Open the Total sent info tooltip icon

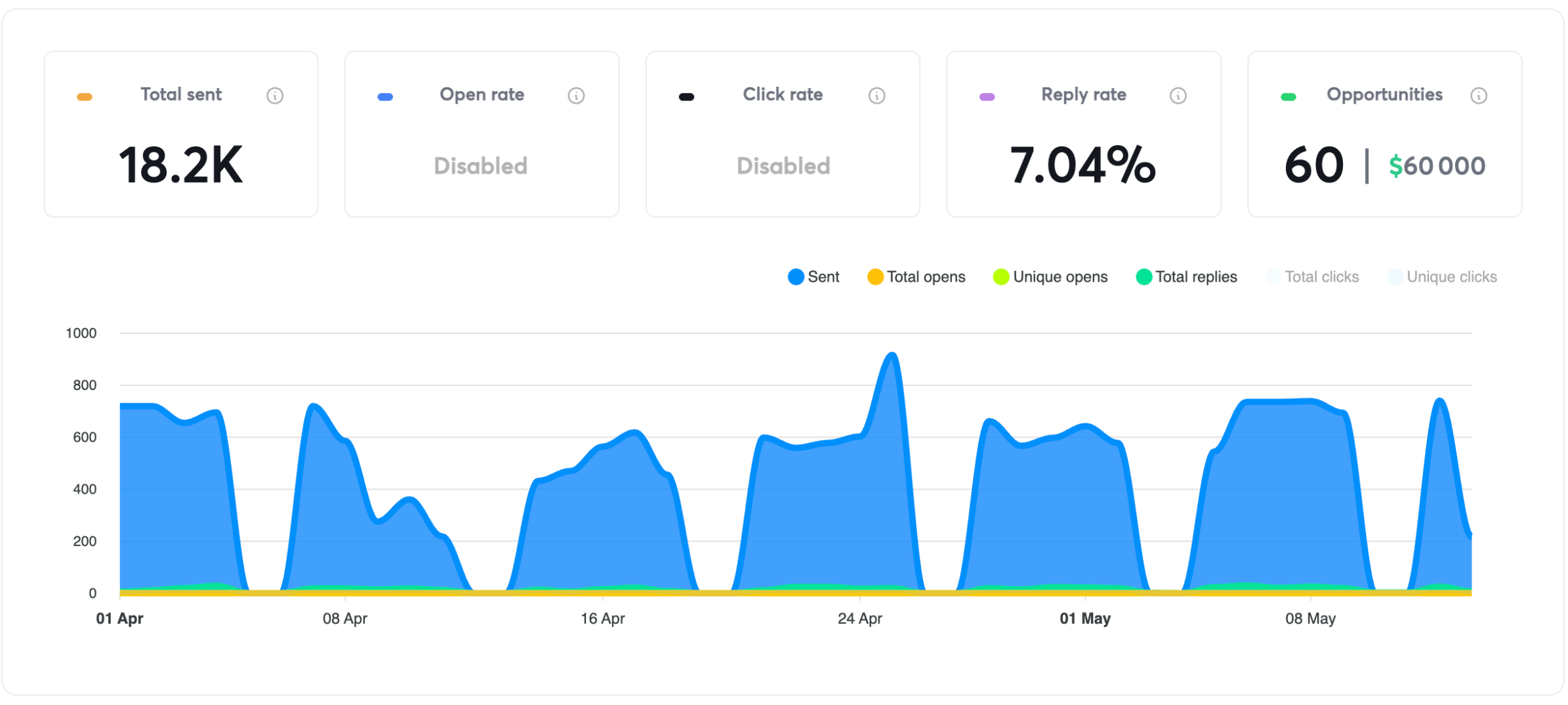tap(275, 95)
